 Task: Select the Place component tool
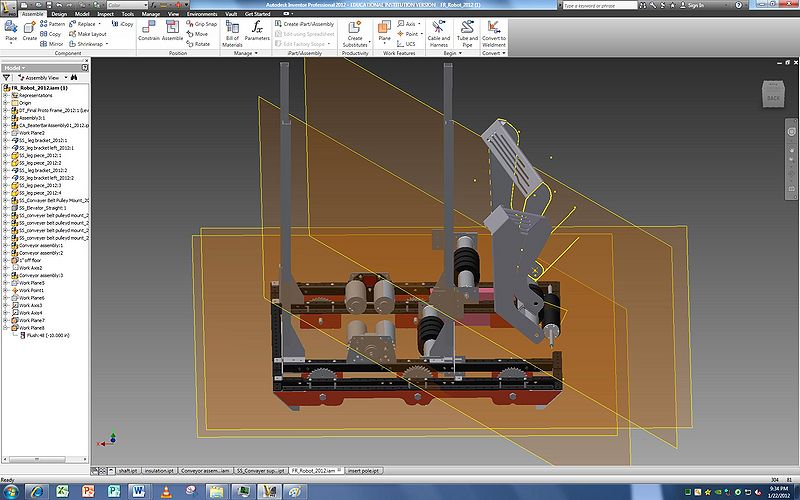11,31
